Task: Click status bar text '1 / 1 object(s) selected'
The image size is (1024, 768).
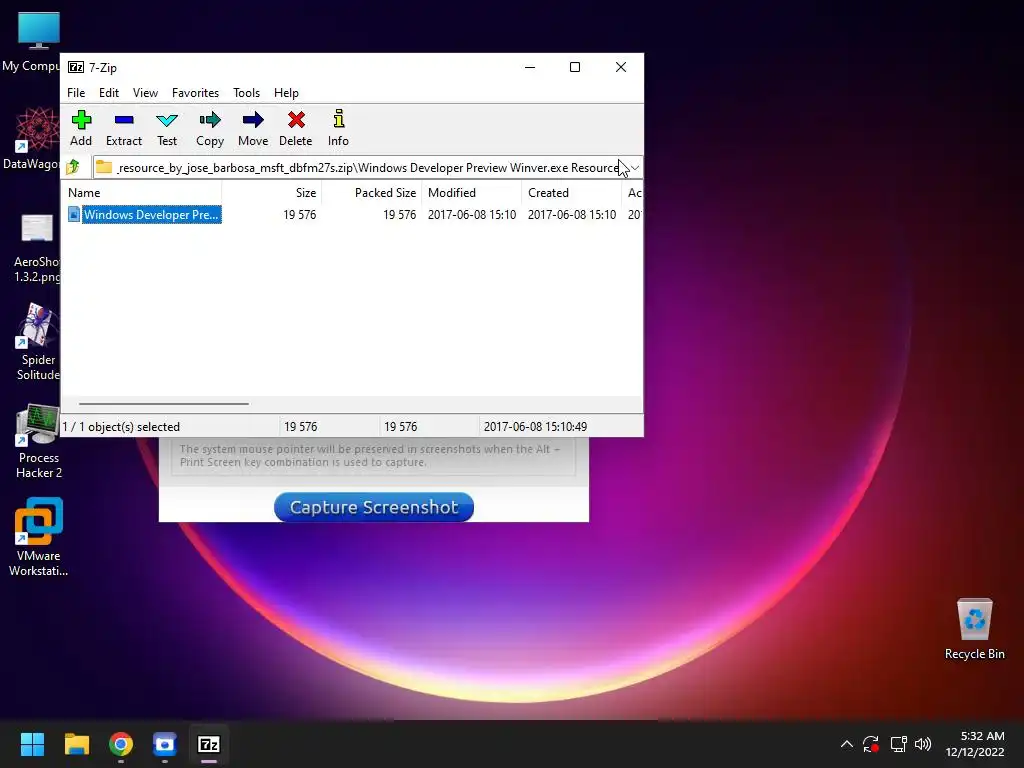Action: (x=121, y=426)
